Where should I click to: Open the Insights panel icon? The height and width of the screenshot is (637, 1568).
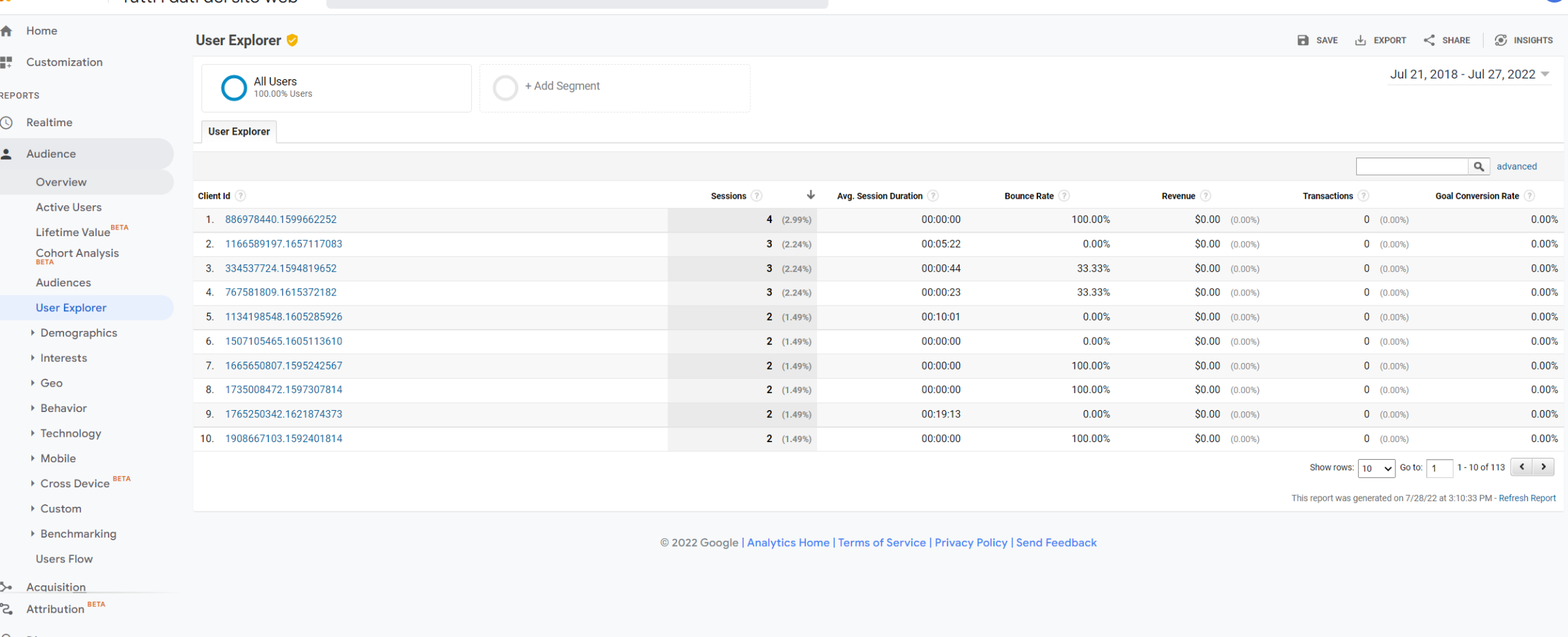[1501, 41]
